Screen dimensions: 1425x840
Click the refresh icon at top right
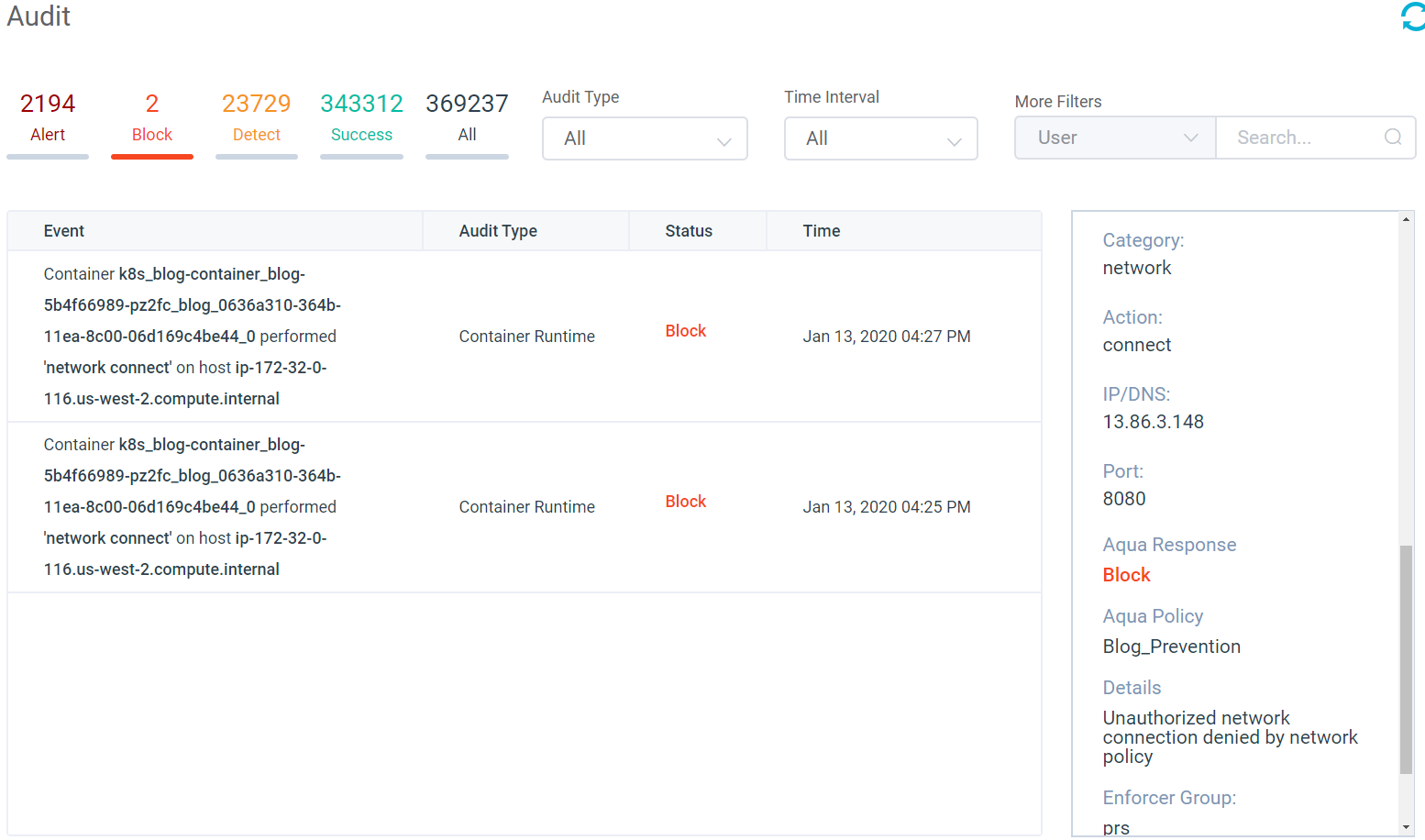pyautogui.click(x=1412, y=17)
